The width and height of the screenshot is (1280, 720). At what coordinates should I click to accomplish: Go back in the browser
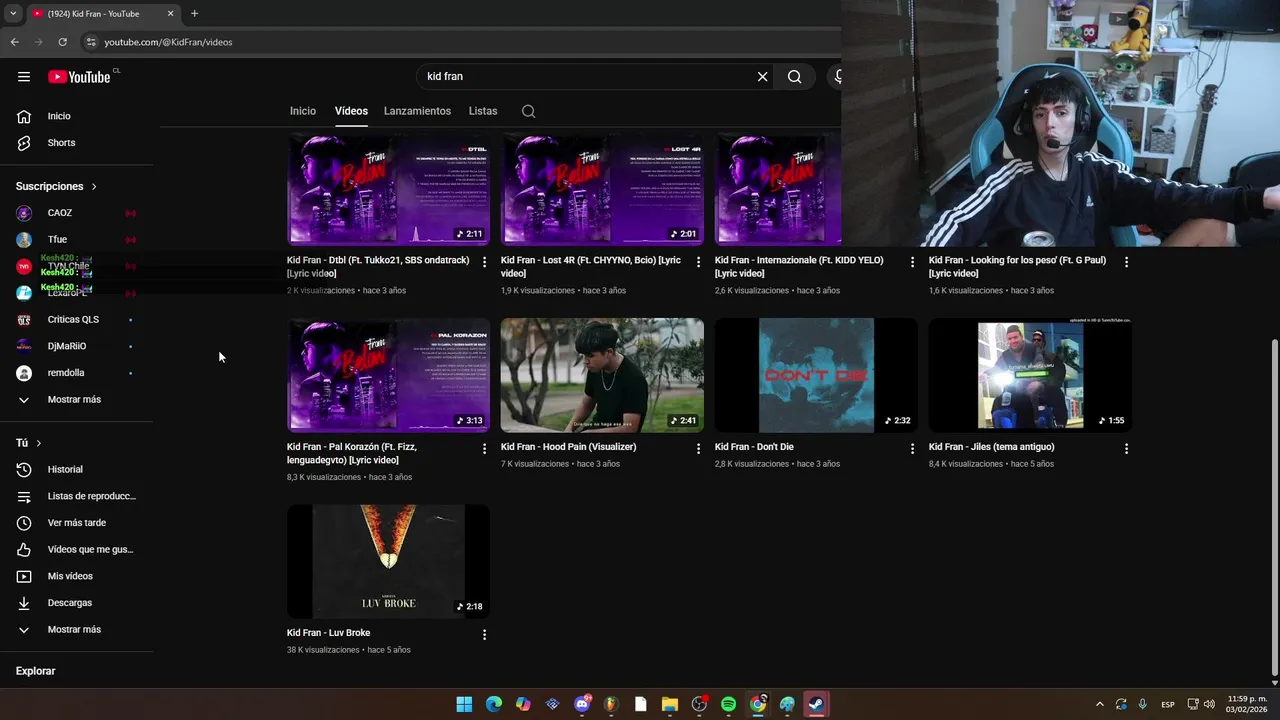tap(14, 42)
